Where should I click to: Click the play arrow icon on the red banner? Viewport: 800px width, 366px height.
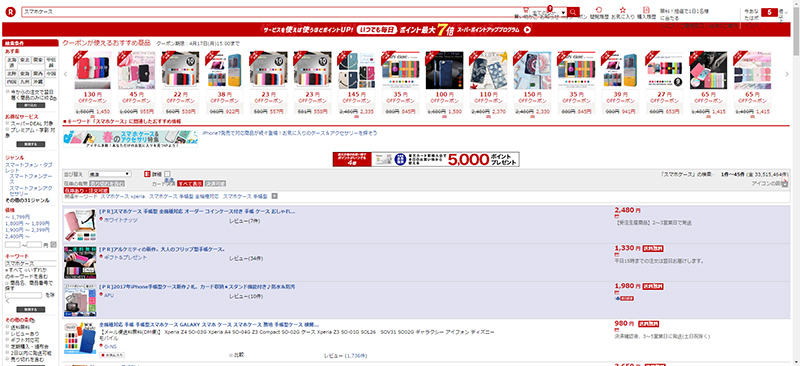(528, 30)
